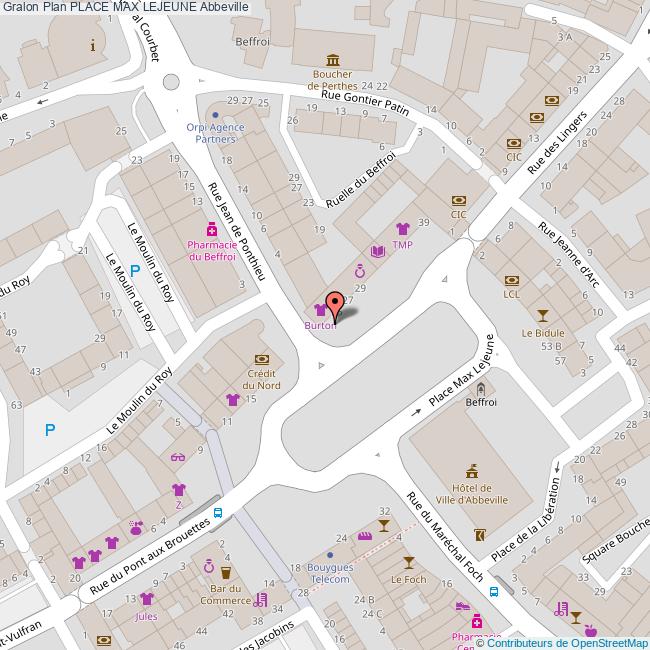
Task: Click the Orpi Agence Partners blue dot
Action: pyautogui.click(x=215, y=115)
